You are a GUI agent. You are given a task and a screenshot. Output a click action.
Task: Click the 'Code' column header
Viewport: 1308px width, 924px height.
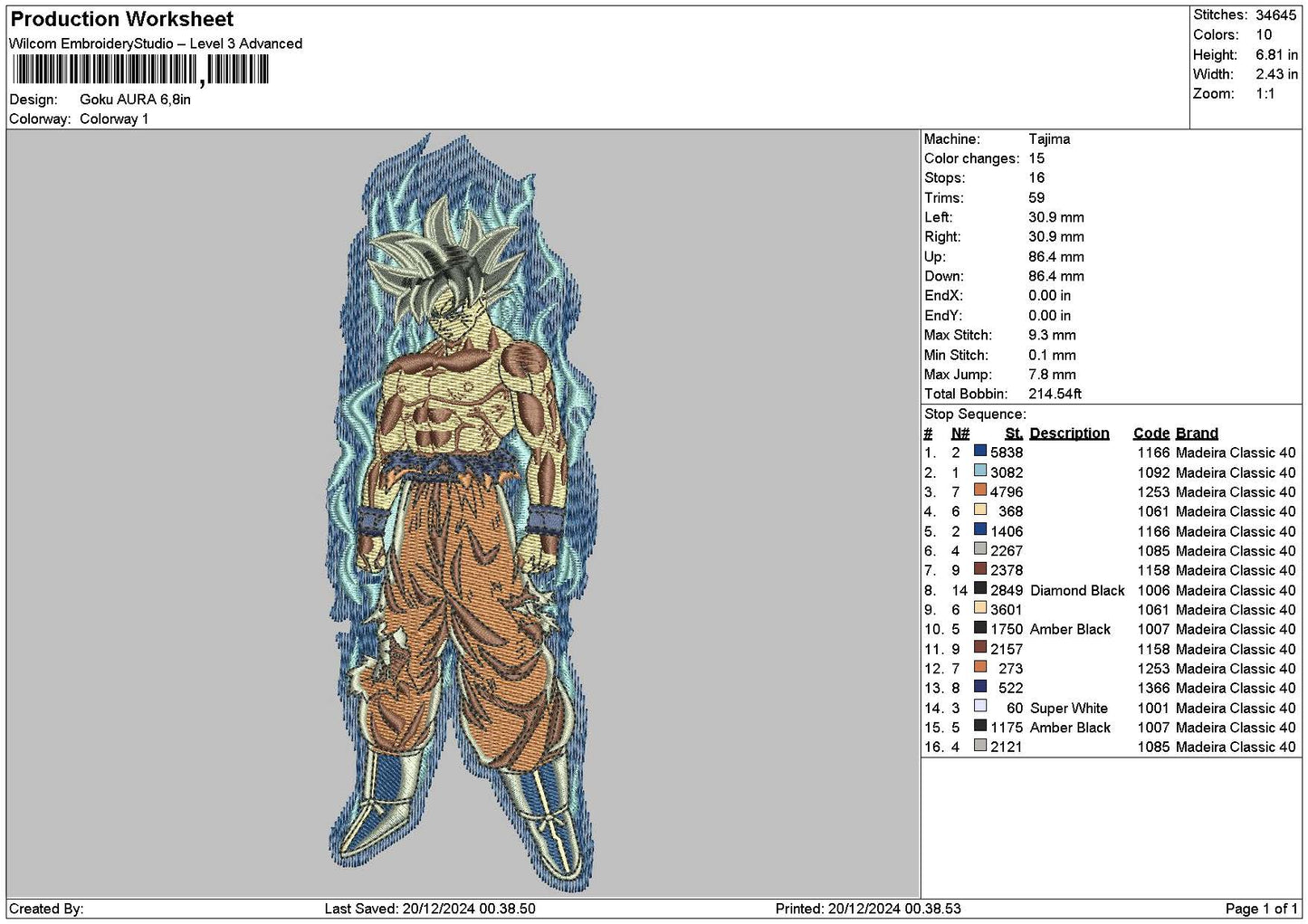coord(1151,433)
